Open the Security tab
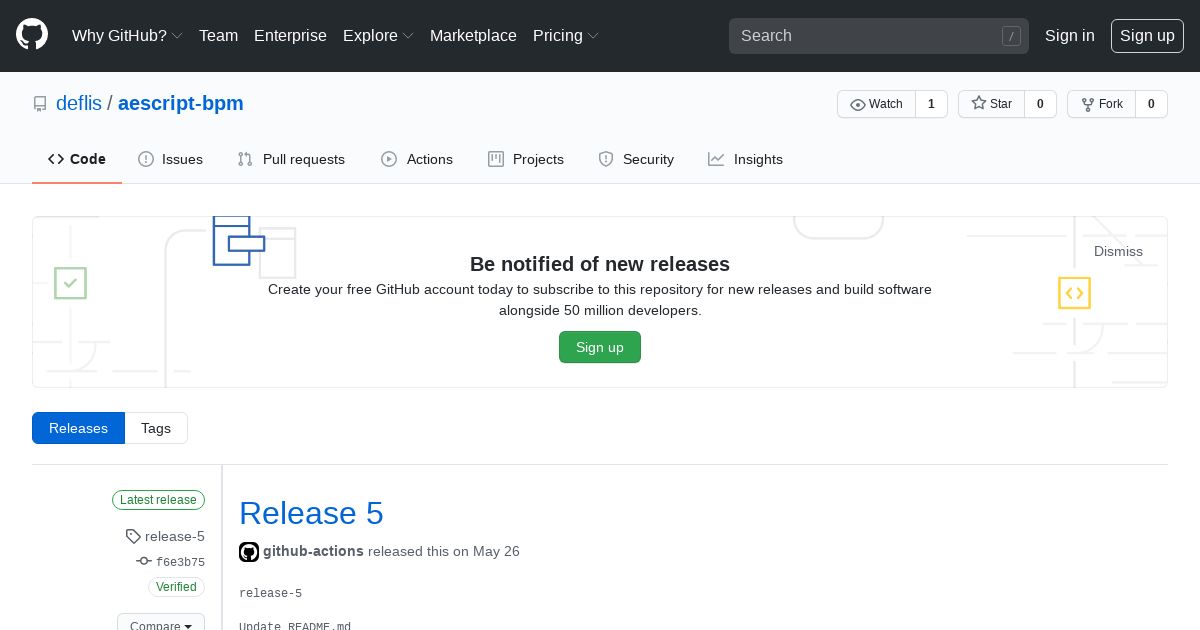Viewport: 1200px width, 630px height. tap(636, 159)
